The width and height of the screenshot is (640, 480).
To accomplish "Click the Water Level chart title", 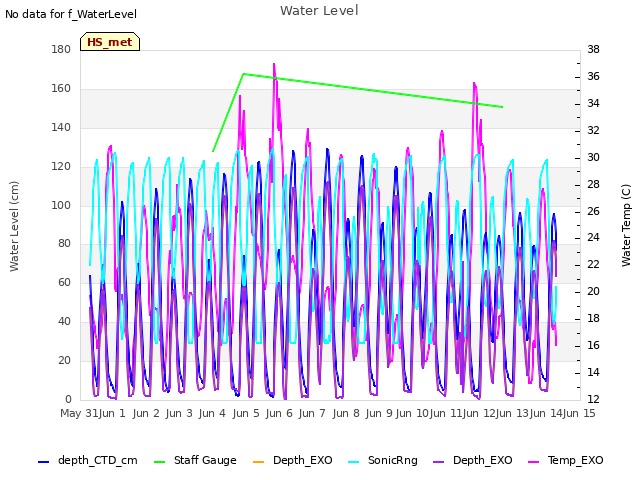I will tap(319, 11).
